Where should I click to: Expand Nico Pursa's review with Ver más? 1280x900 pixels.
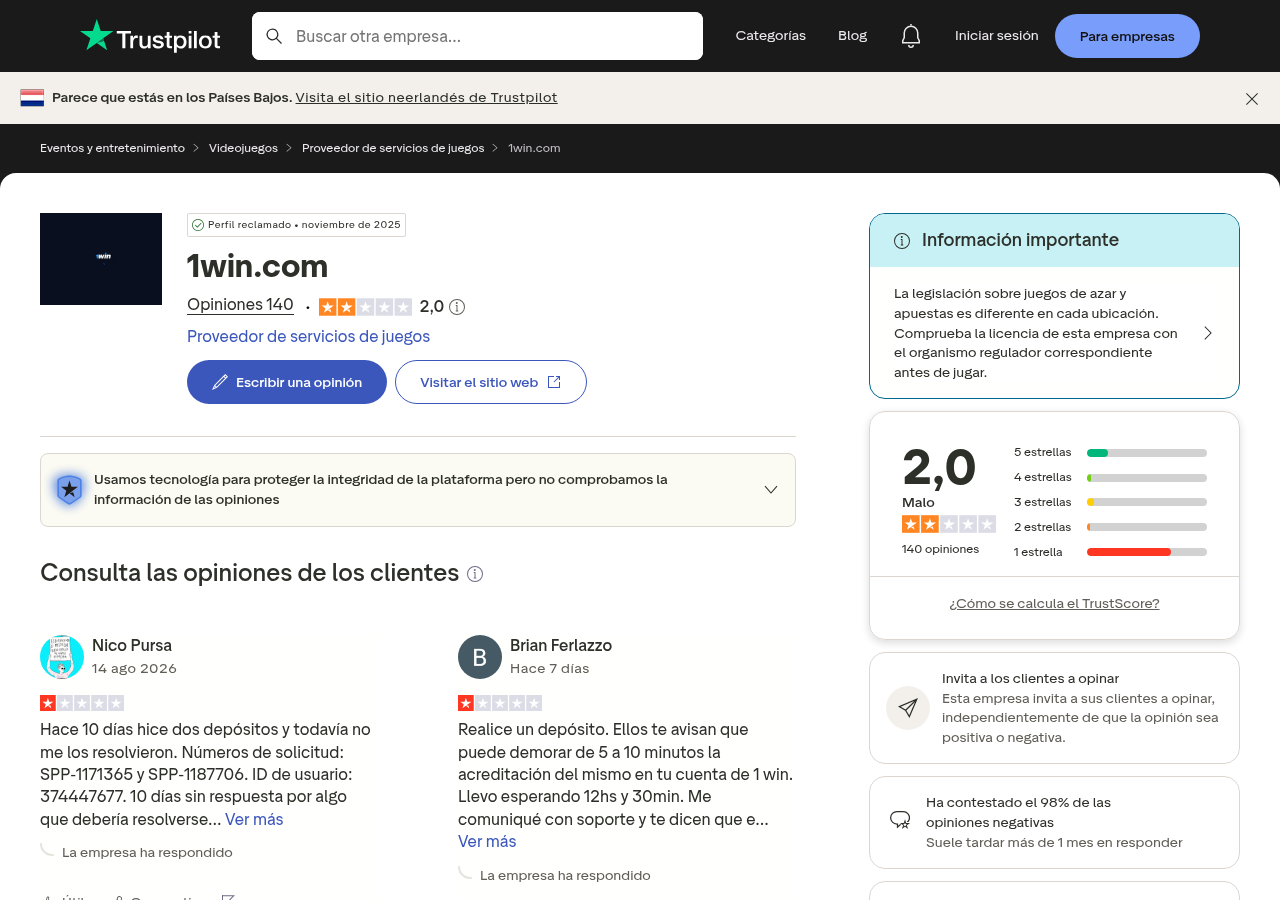(254, 820)
